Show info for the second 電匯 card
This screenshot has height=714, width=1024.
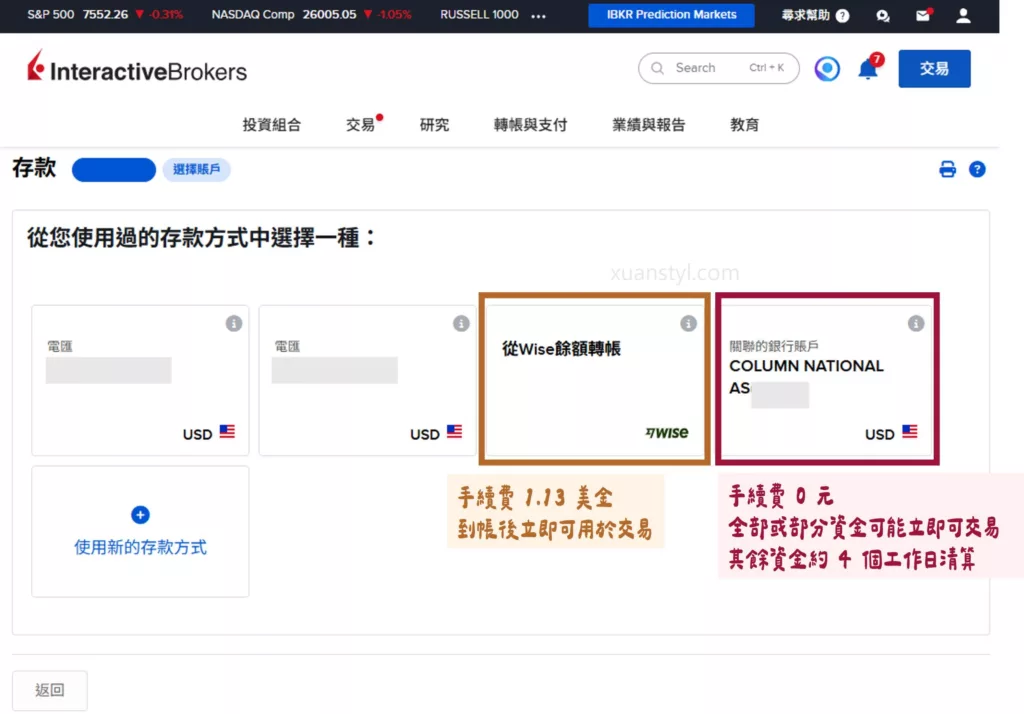pyautogui.click(x=461, y=323)
